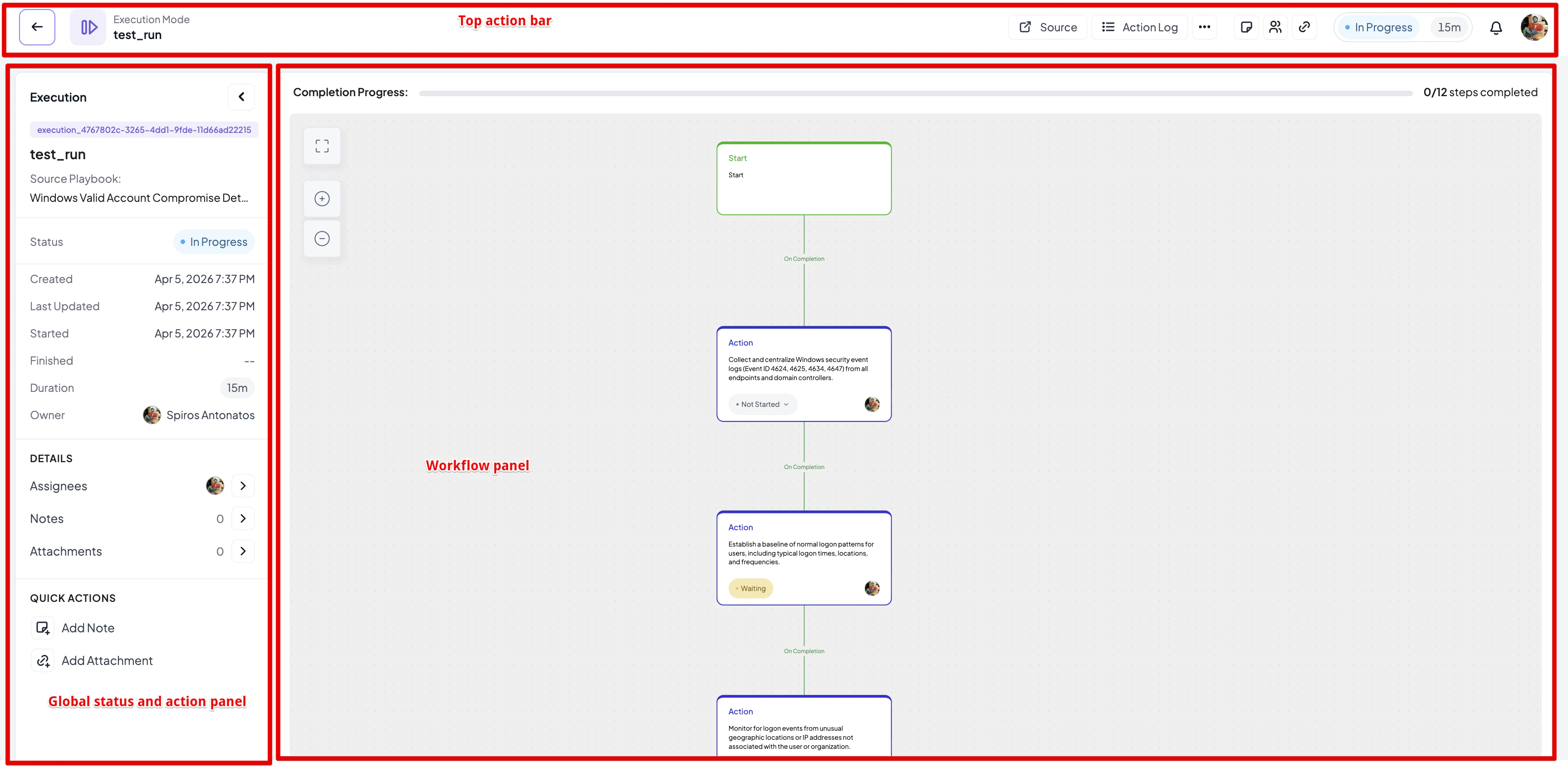The image size is (1568, 767).
Task: Expand the Attachments detail row
Action: [244, 551]
